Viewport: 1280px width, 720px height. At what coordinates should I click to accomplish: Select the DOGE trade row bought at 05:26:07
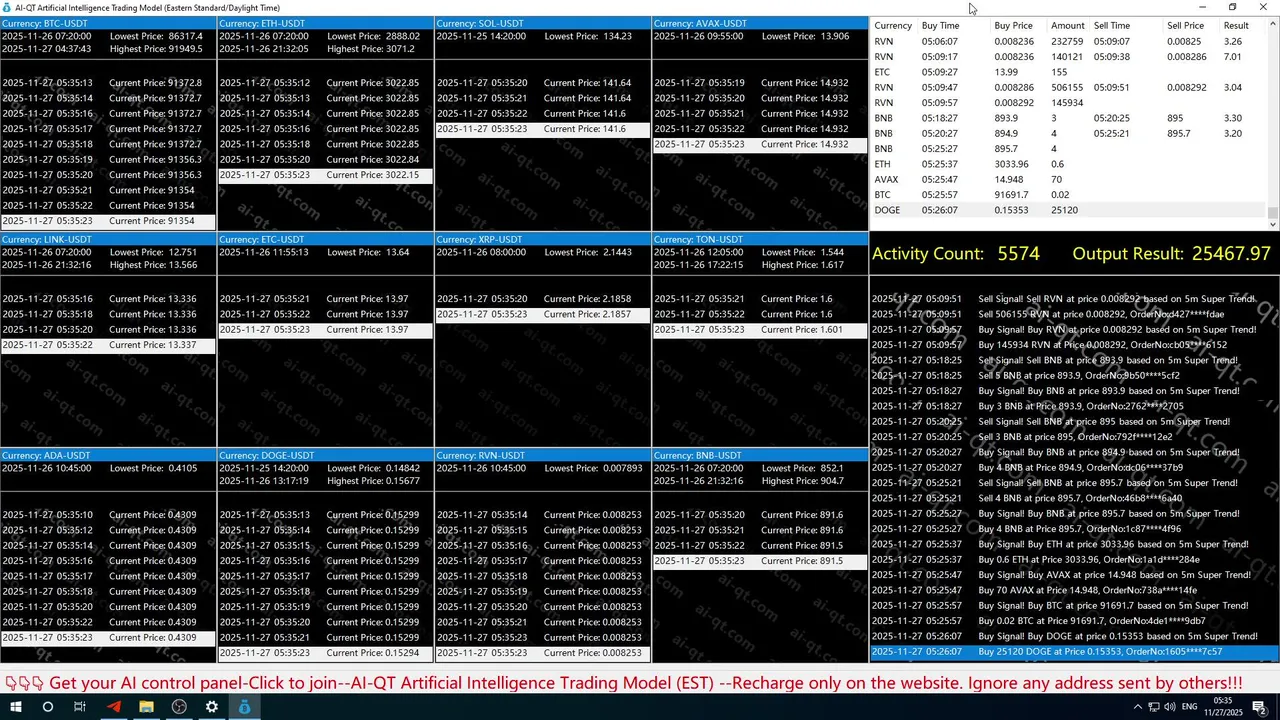click(1069, 210)
